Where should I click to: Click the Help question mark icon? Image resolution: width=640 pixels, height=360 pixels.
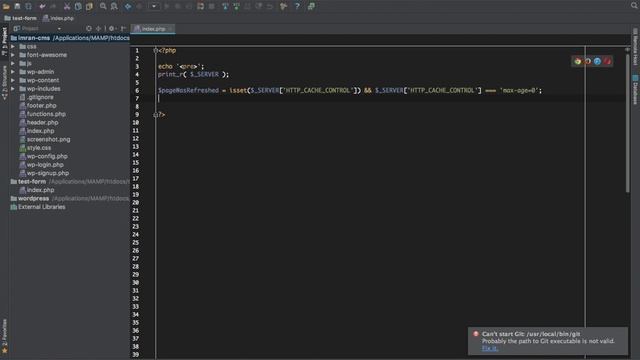(x=297, y=6)
